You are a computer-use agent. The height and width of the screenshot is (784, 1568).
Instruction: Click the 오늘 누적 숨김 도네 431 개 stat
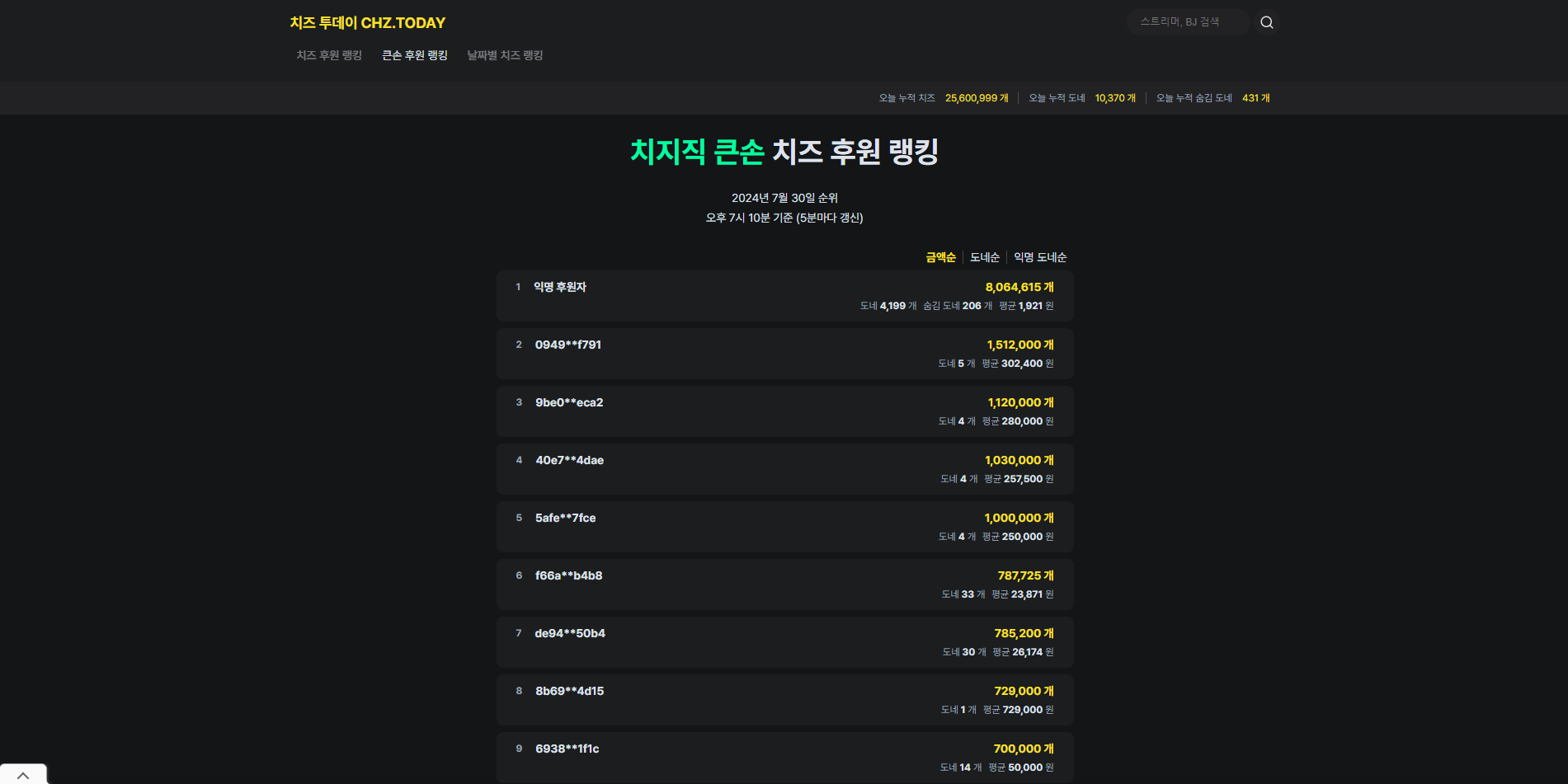[1212, 97]
